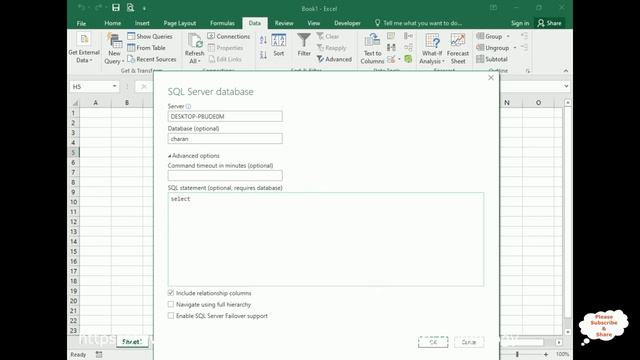Select column N header

507,102
